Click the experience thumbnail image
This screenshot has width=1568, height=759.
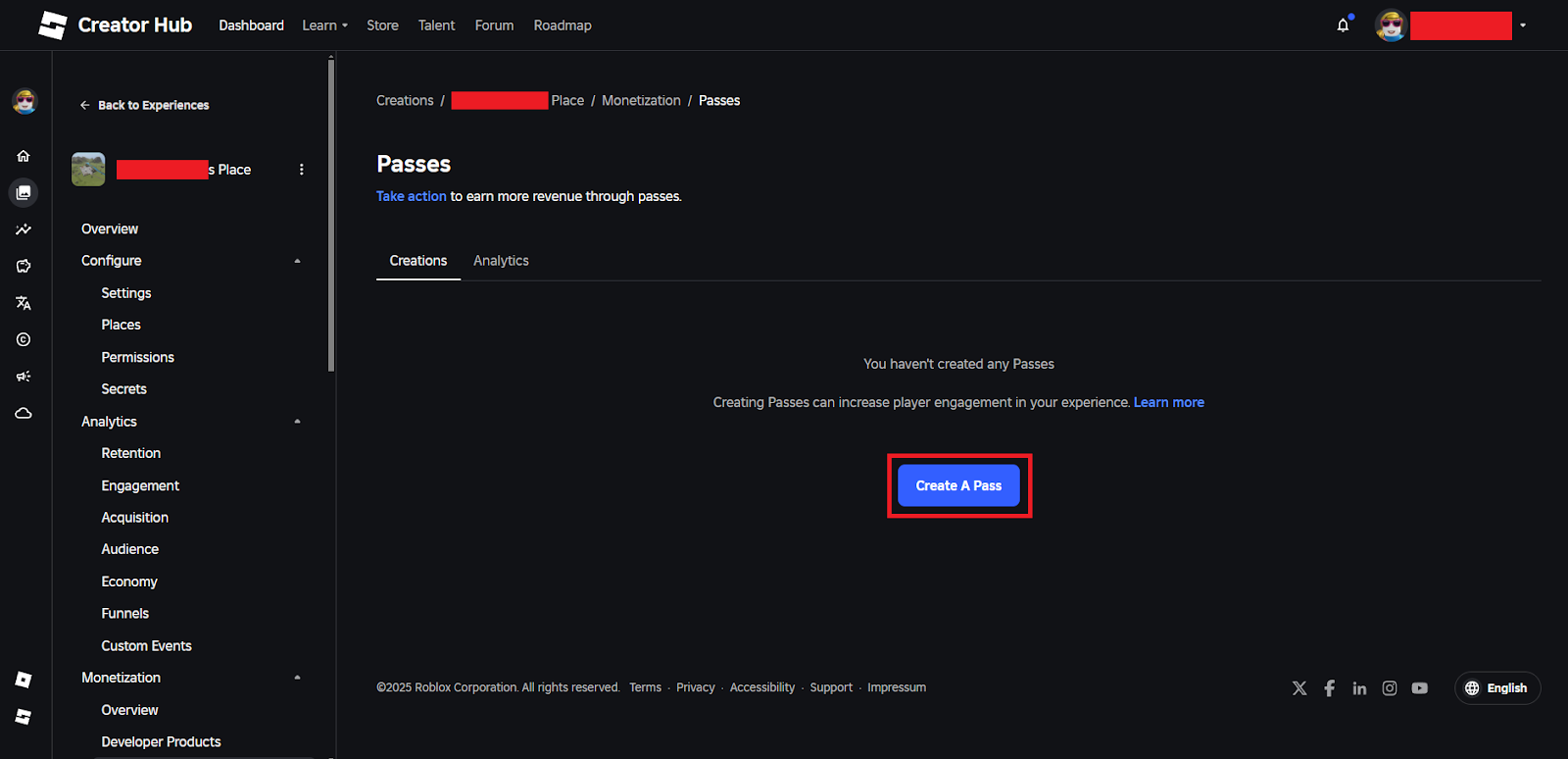click(x=88, y=170)
